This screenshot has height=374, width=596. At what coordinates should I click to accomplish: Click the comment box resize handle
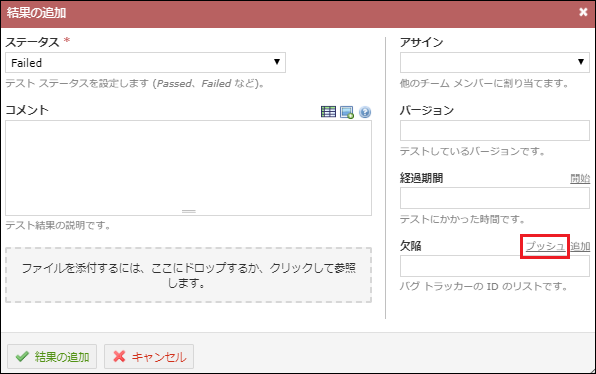coord(189,211)
